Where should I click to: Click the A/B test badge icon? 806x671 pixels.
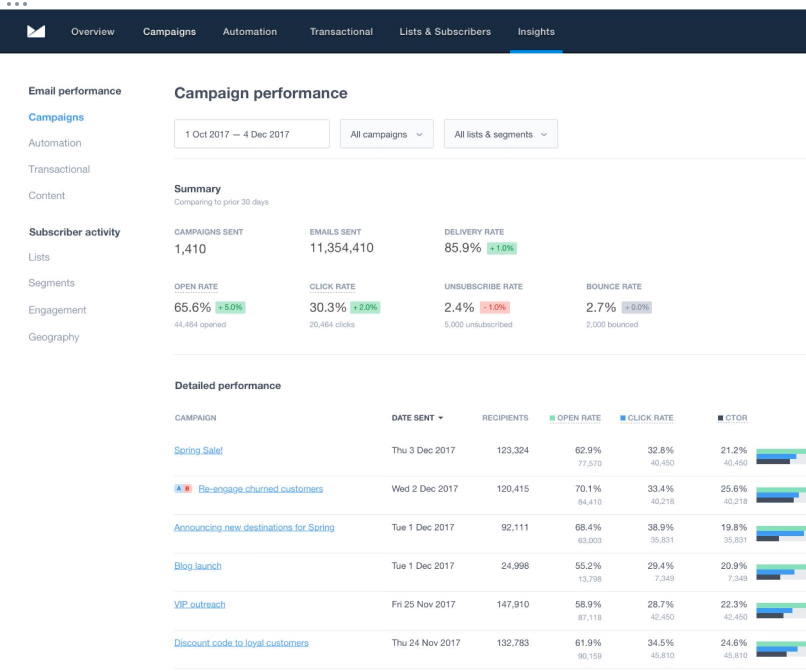pos(183,488)
